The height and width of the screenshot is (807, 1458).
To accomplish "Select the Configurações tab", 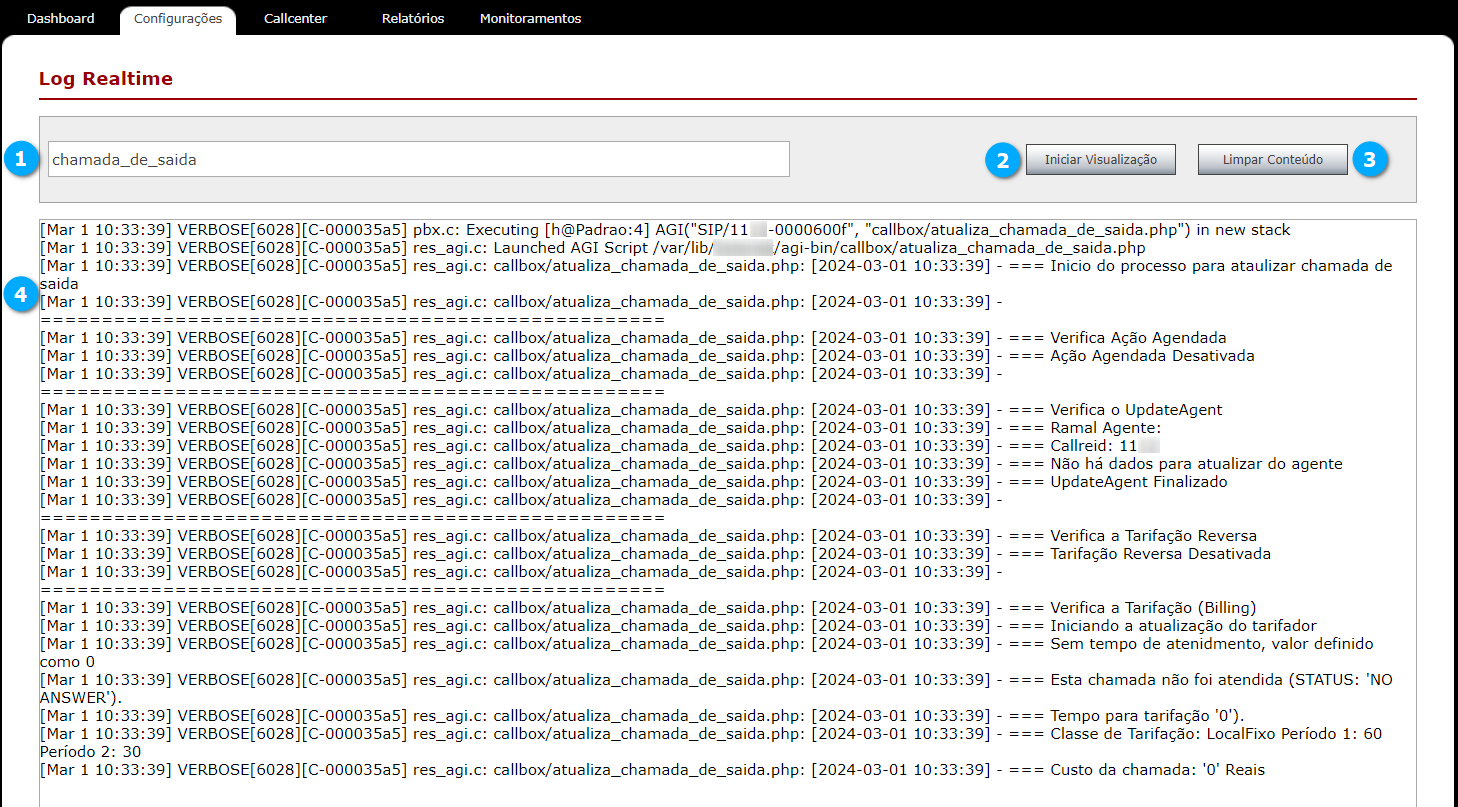I will (x=178, y=19).
